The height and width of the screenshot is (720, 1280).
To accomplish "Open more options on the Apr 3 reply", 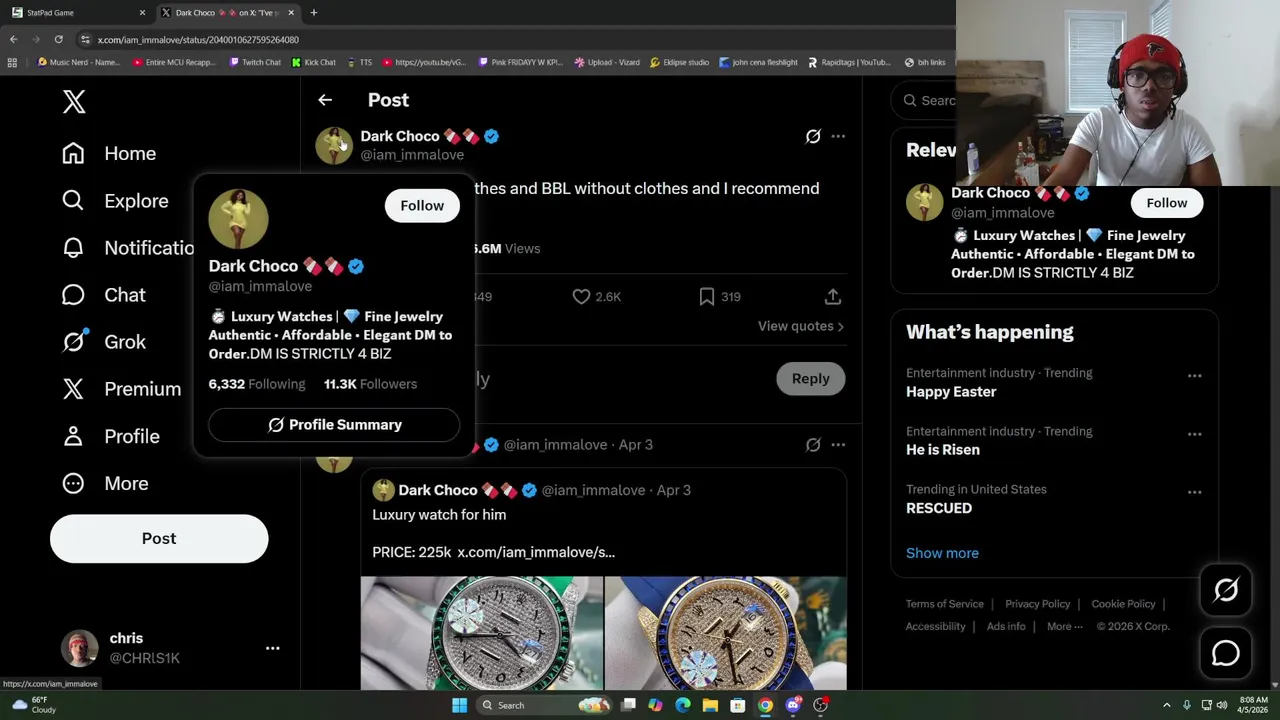I will pyautogui.click(x=838, y=444).
